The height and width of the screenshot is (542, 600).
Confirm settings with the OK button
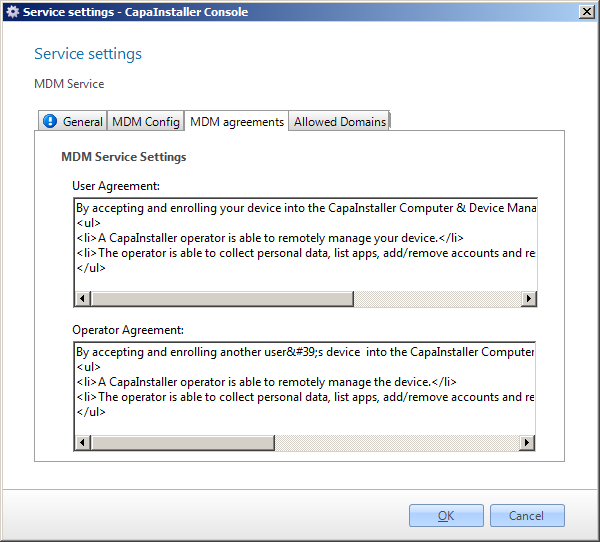[x=446, y=516]
